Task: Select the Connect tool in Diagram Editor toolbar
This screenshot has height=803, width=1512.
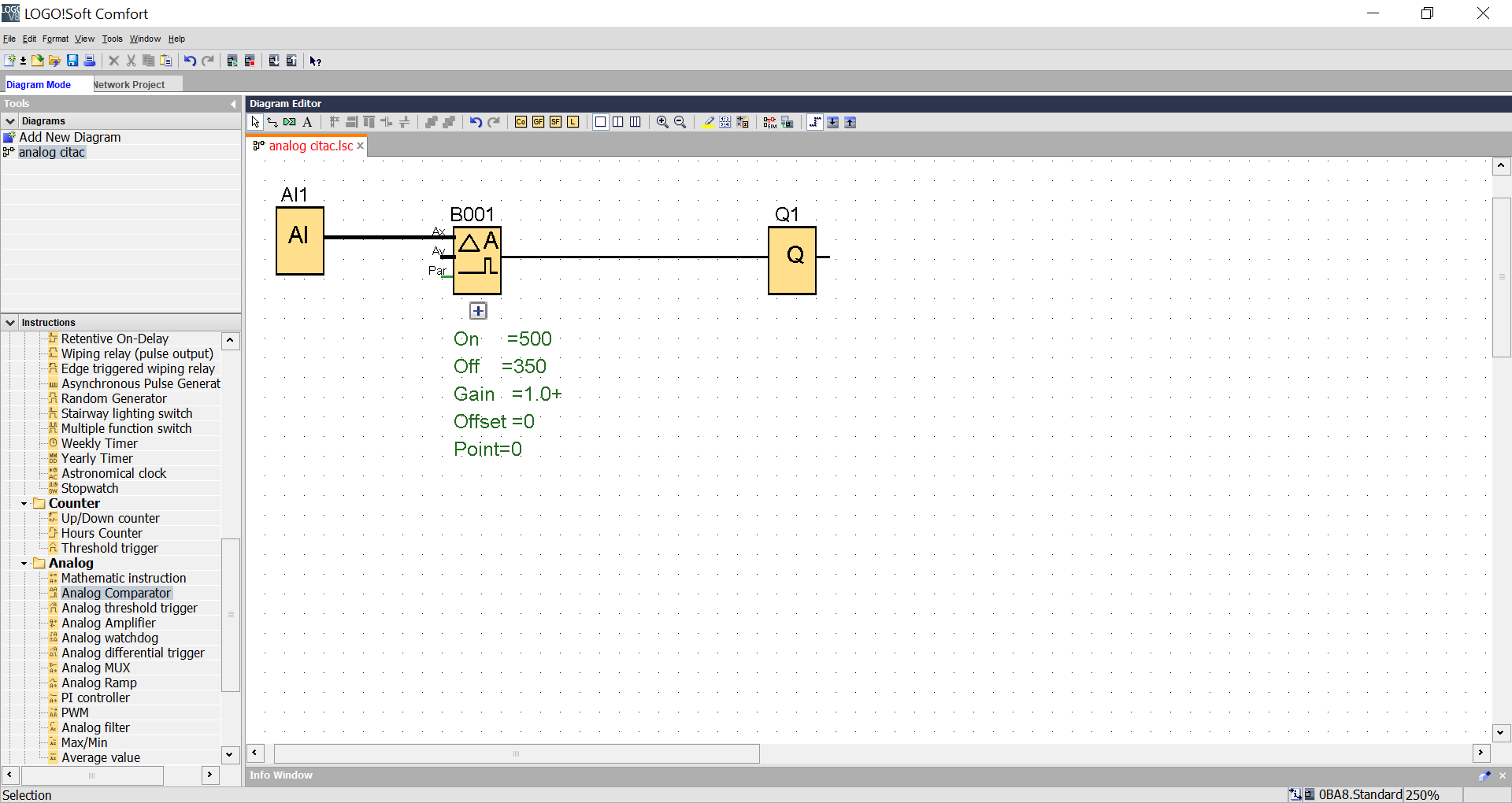Action: coord(272,122)
